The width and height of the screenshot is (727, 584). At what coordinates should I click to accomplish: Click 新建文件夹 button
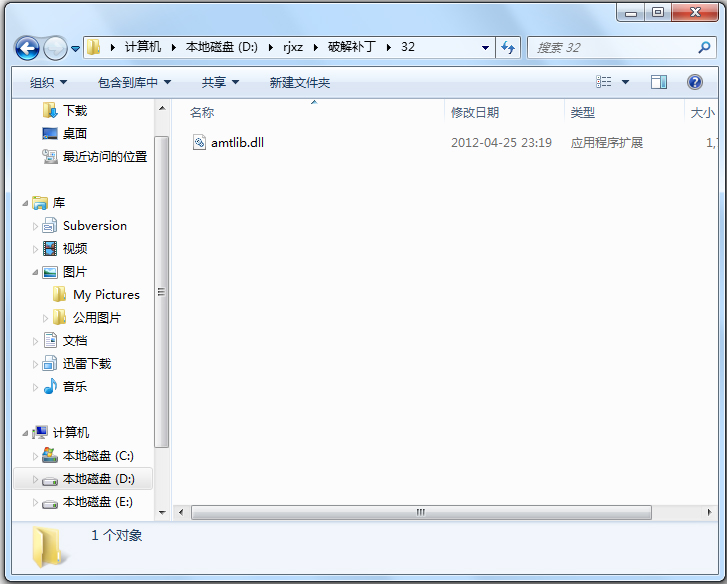tap(300, 83)
